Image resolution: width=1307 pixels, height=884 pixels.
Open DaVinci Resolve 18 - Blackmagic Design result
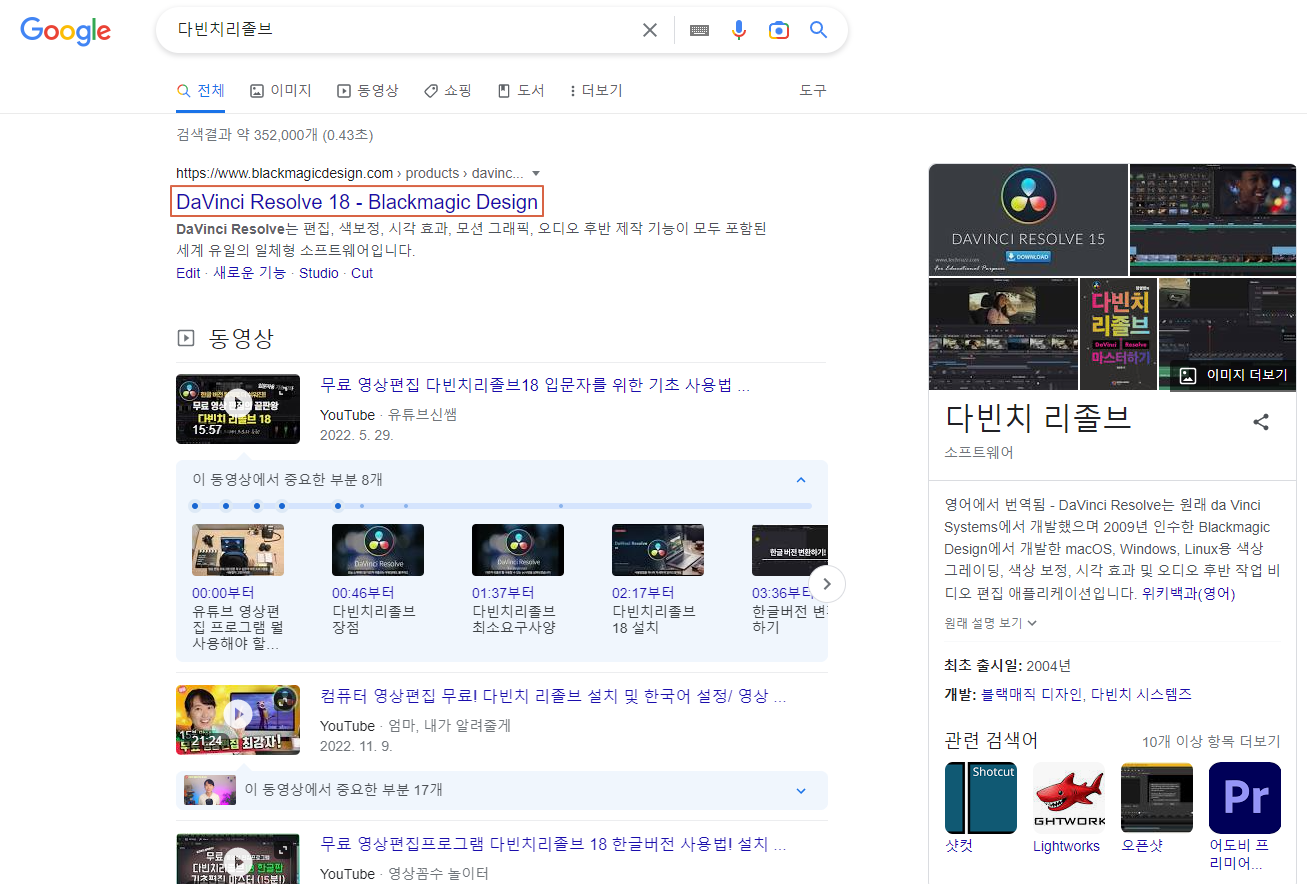pyautogui.click(x=357, y=202)
